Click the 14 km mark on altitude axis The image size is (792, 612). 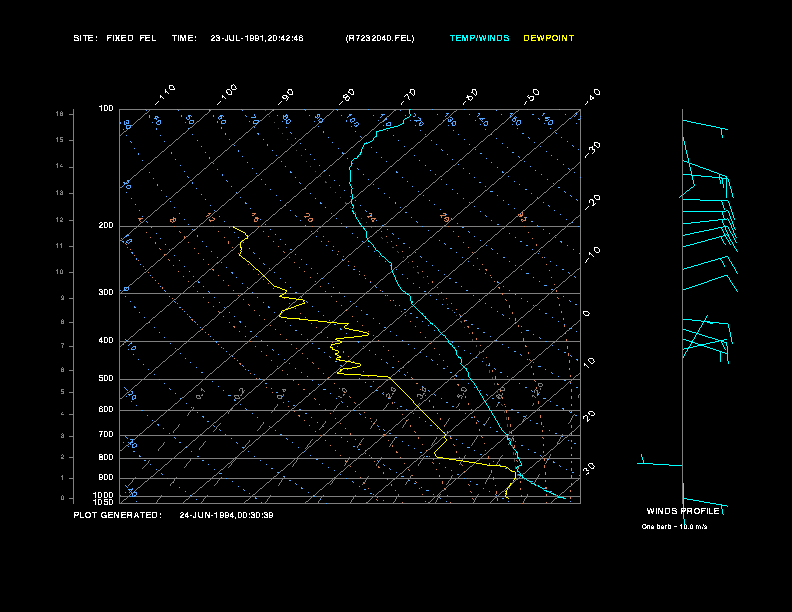(x=60, y=166)
